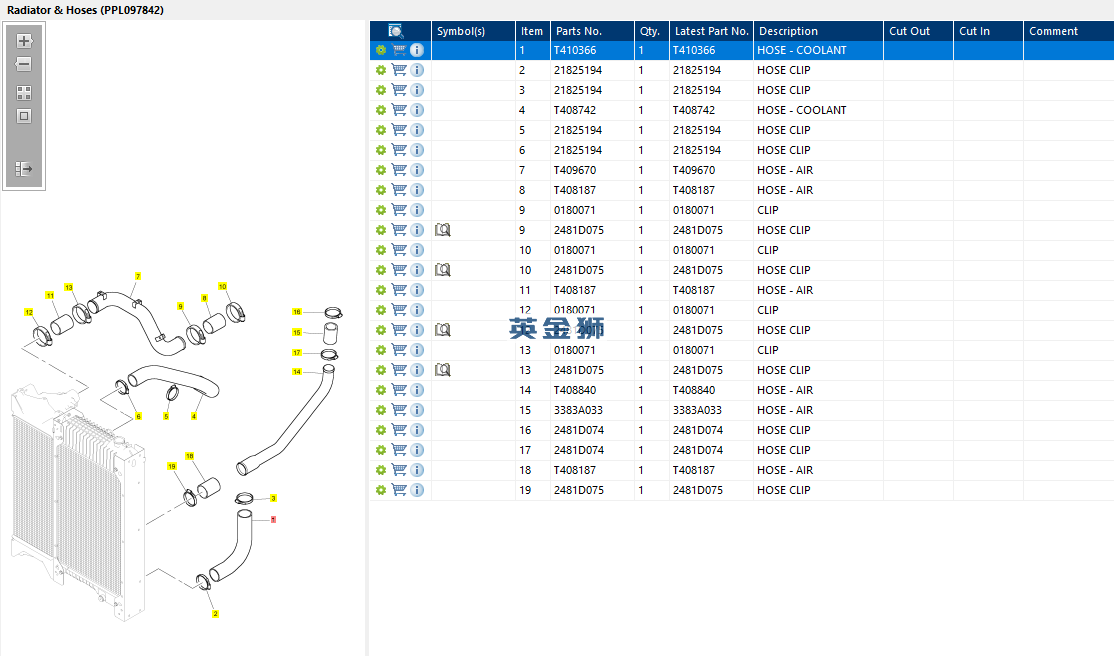Viewport: 1114px width, 656px height.
Task: Click callout label 14 in the diagram
Action: coord(297,372)
